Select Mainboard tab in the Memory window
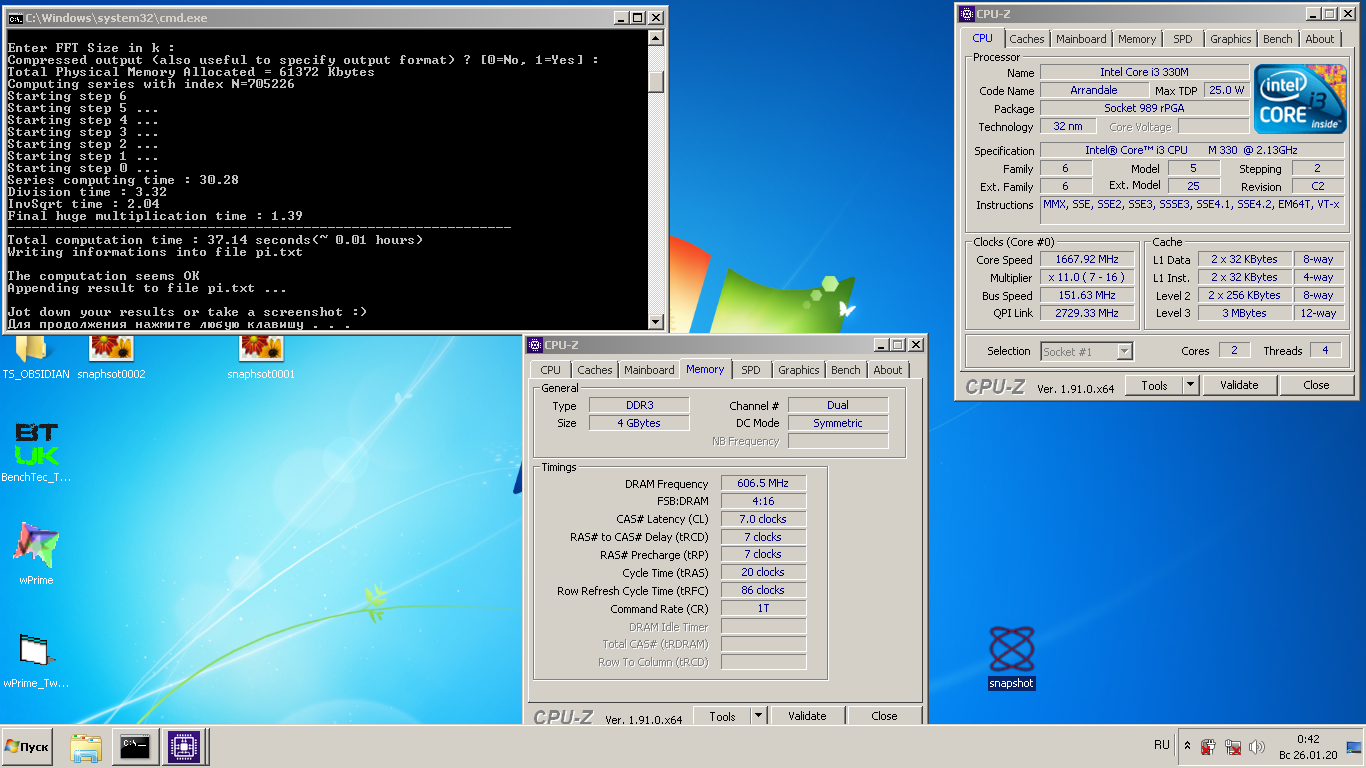Viewport: 1366px width, 768px height. pos(649,370)
